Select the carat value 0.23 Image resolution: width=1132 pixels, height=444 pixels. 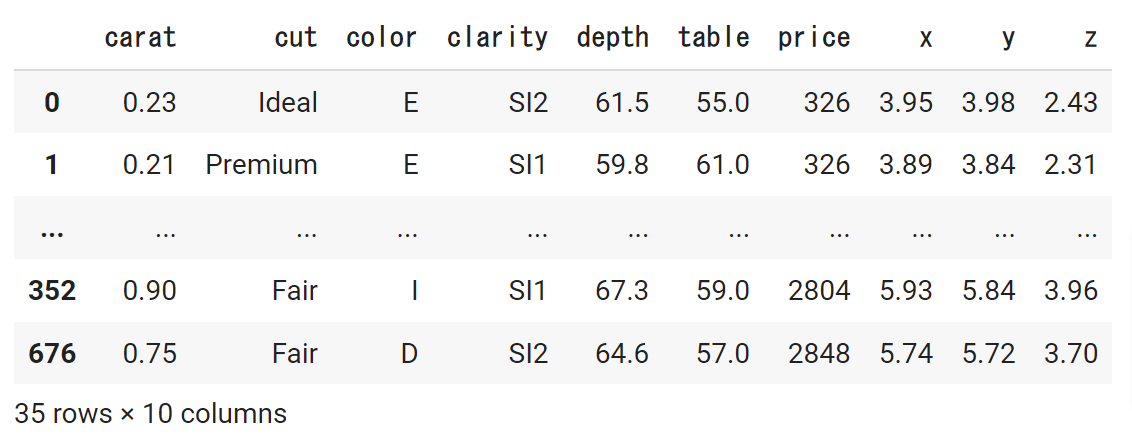pos(150,102)
